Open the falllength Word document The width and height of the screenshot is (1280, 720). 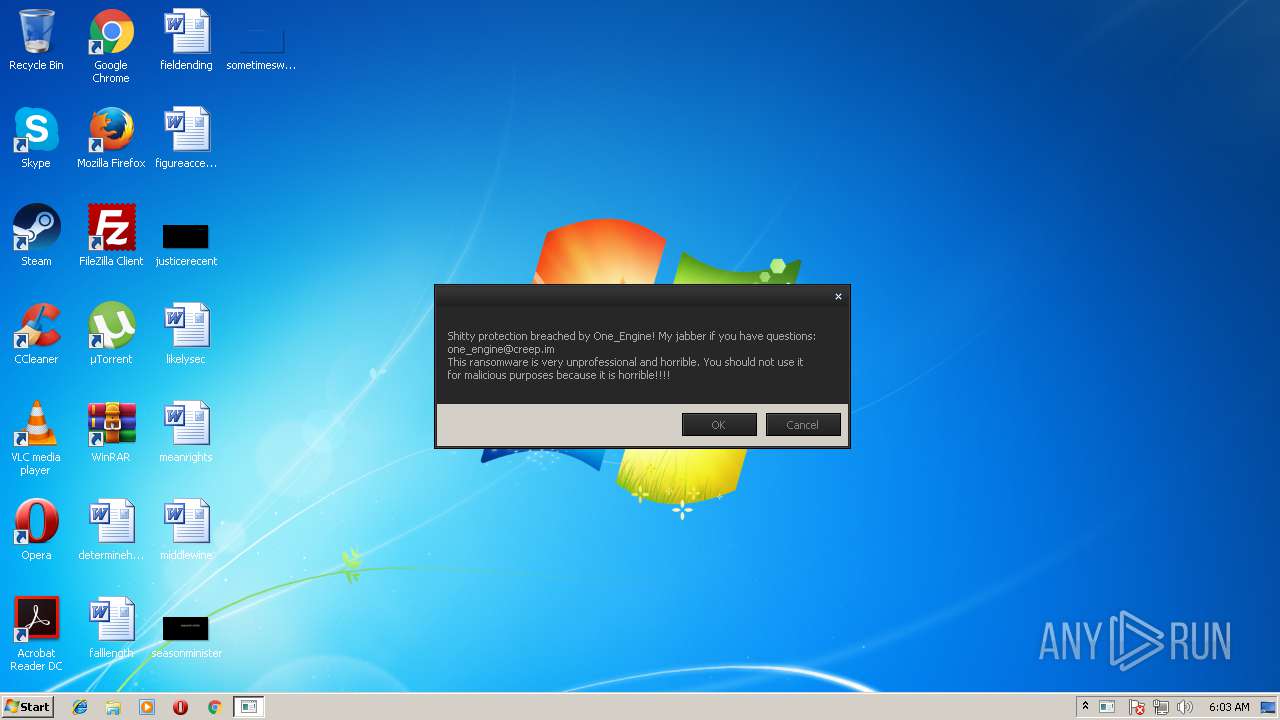tap(111, 628)
